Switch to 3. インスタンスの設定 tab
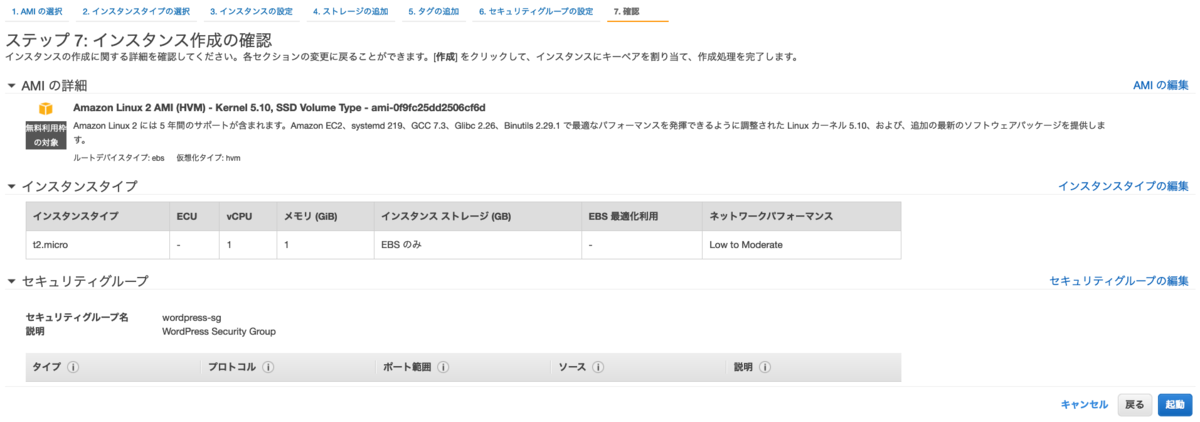Viewport: 1200px width, 422px height. point(250,11)
